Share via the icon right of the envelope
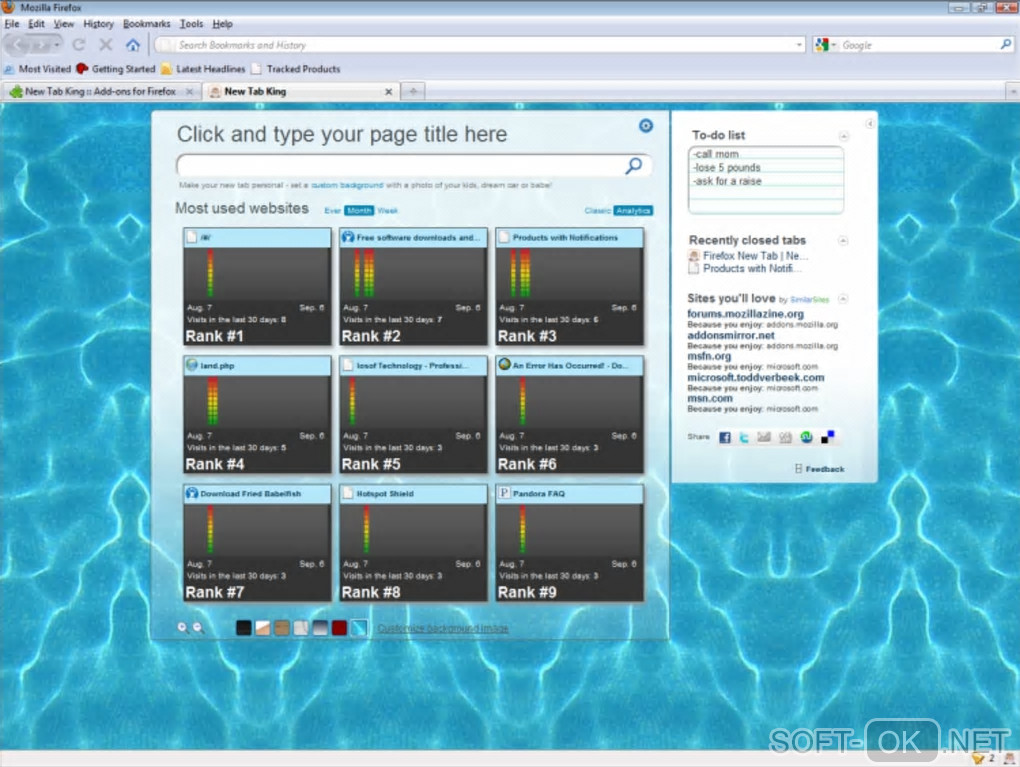 coord(785,437)
